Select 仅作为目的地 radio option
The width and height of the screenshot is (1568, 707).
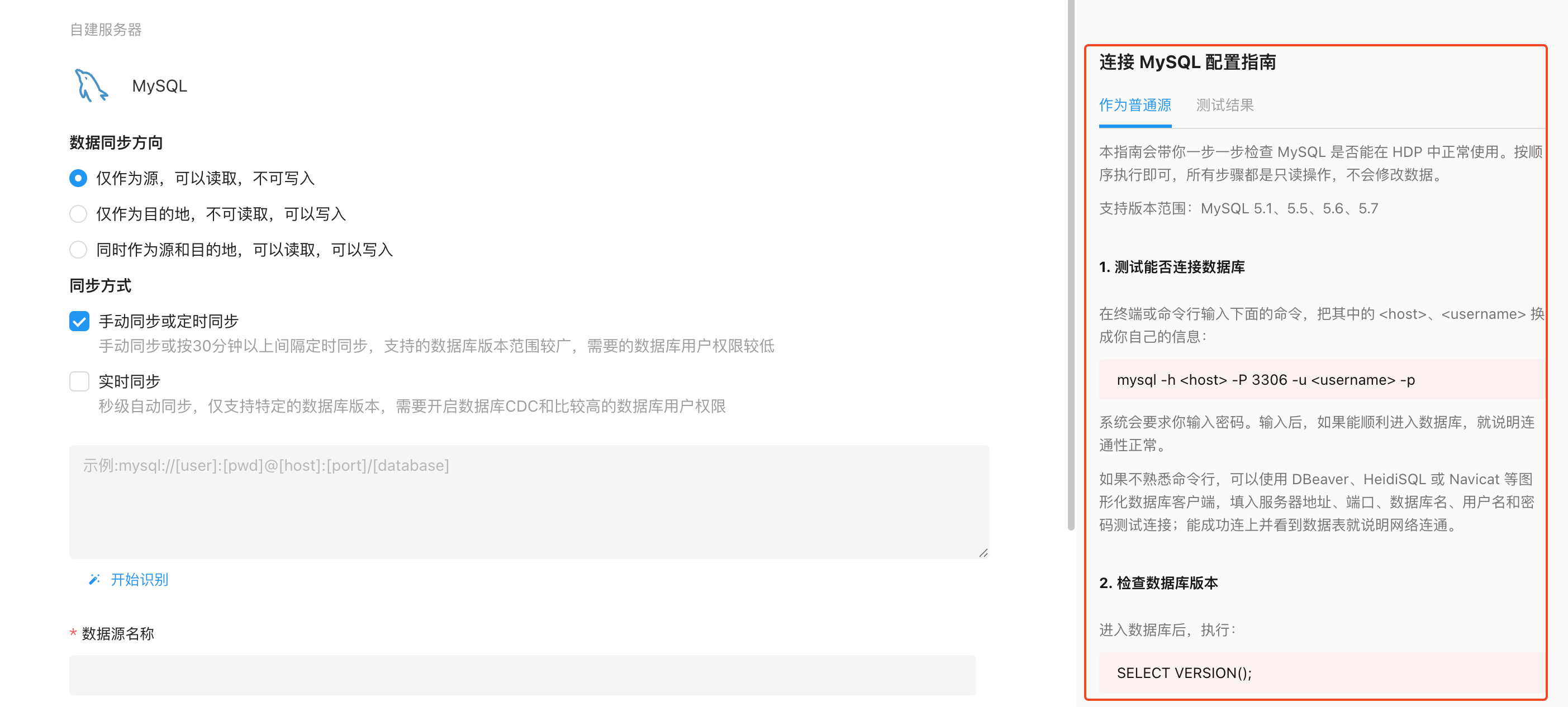tap(79, 214)
